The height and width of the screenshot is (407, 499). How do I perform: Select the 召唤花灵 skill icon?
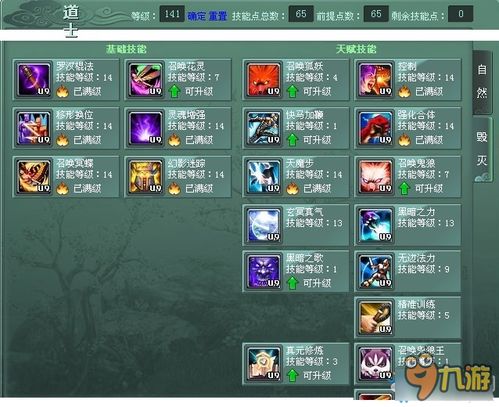pos(146,80)
